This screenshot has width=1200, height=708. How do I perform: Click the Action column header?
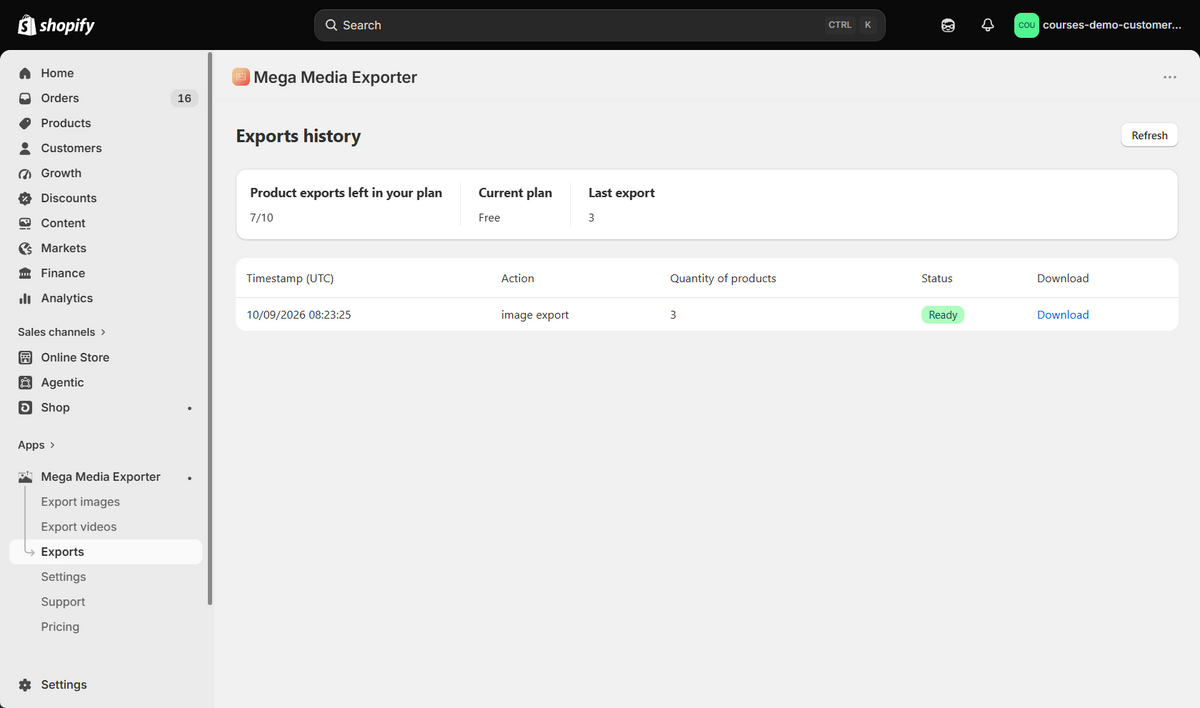point(518,278)
